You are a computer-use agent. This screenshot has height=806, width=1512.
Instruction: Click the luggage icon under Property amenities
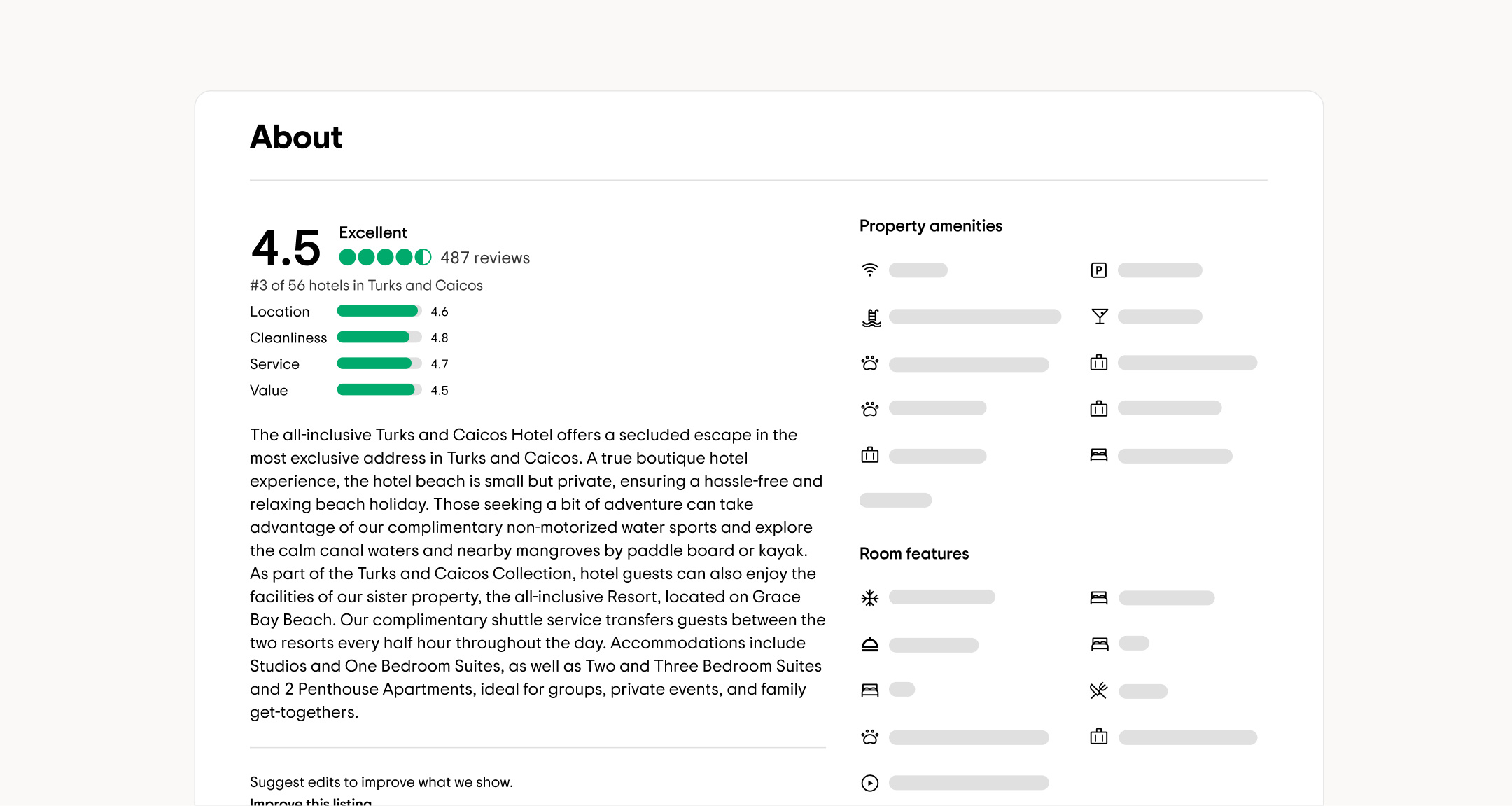click(x=1099, y=363)
